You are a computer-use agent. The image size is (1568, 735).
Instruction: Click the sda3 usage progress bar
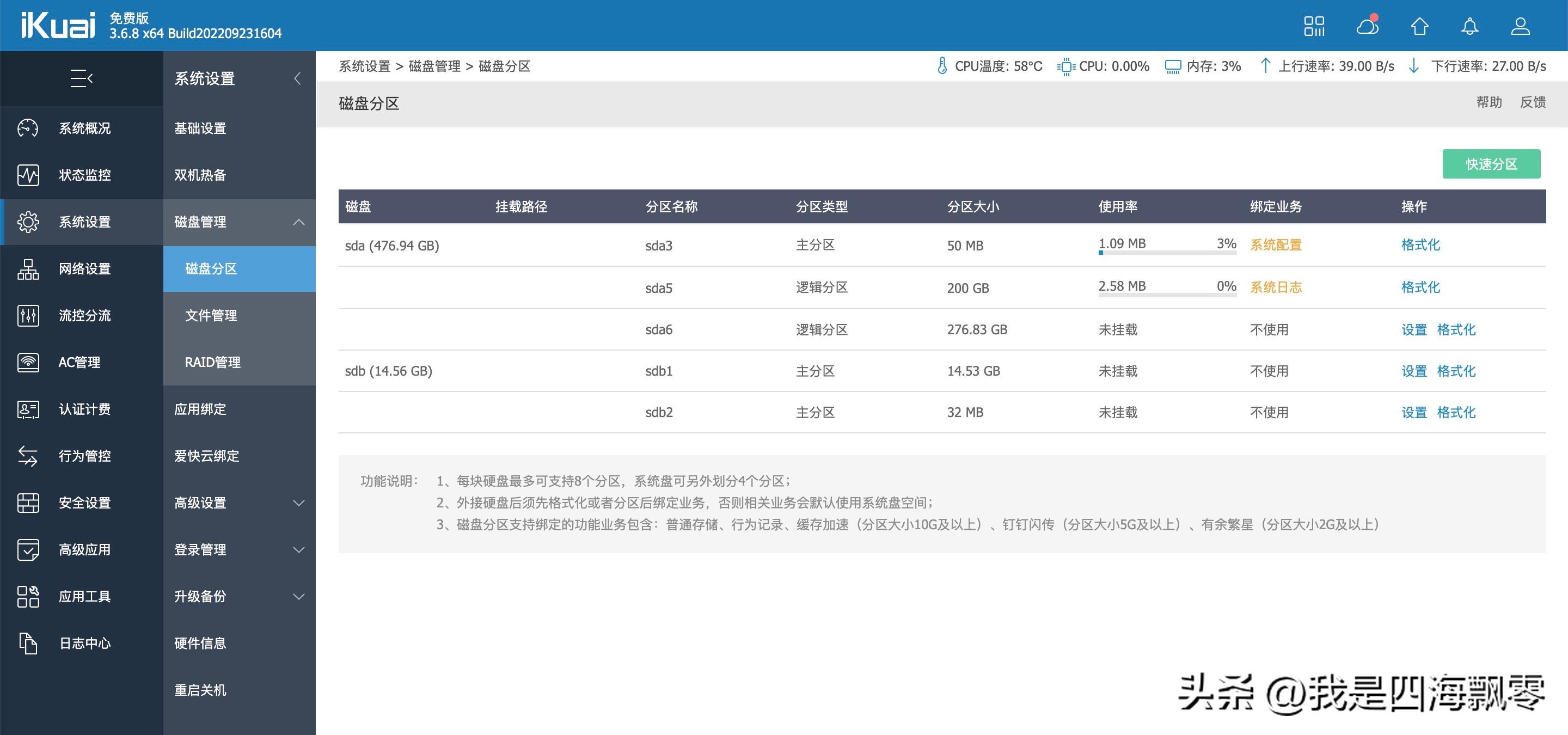(1167, 253)
